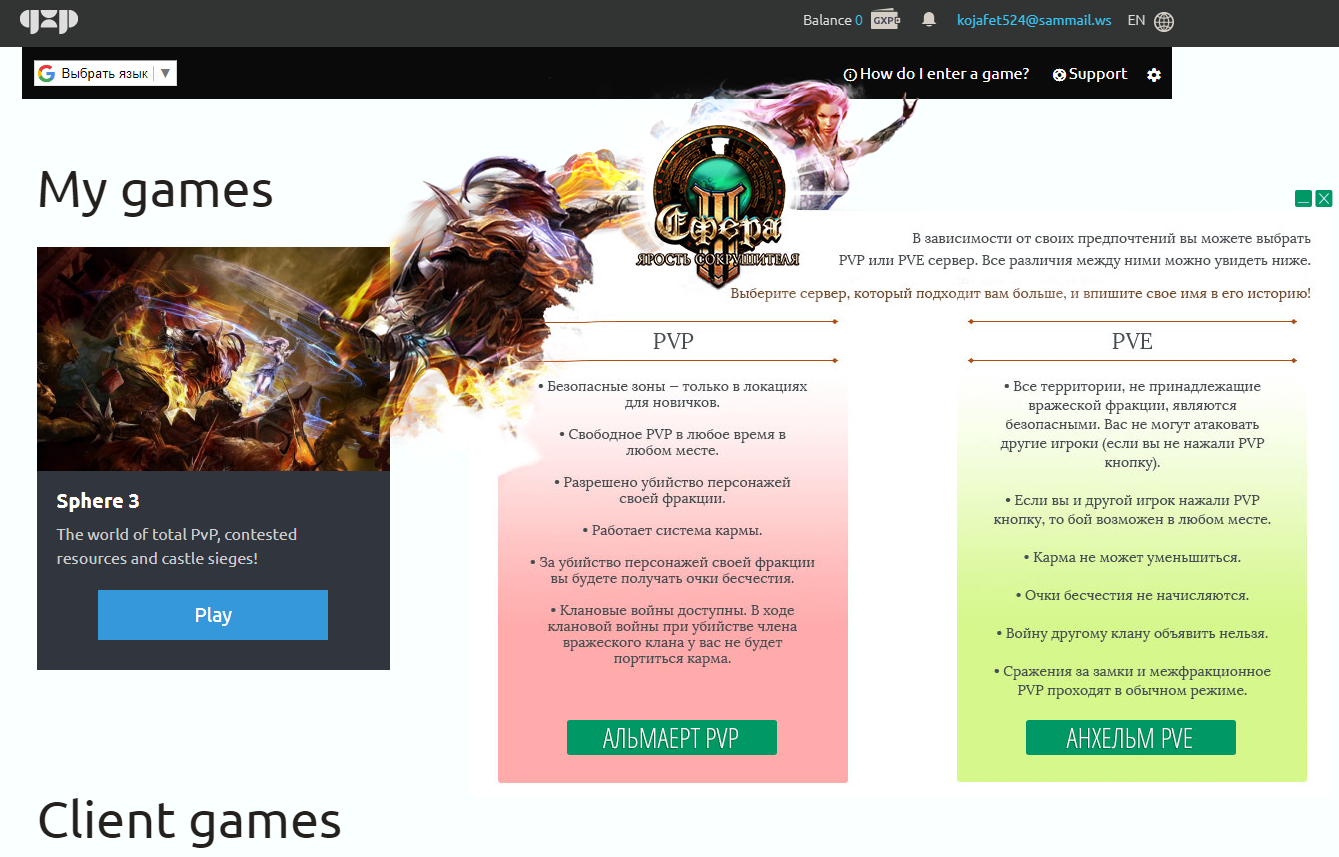
Task: Close the server selection popup
Action: (1324, 198)
